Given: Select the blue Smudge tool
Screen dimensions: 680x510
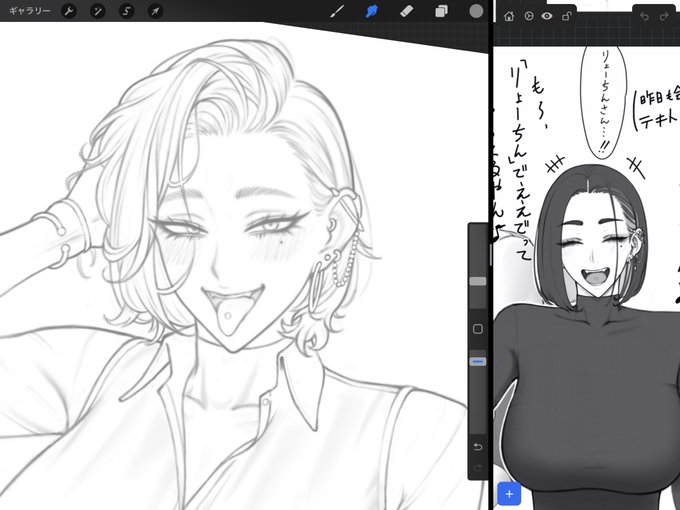Looking at the screenshot, I should pyautogui.click(x=372, y=11).
